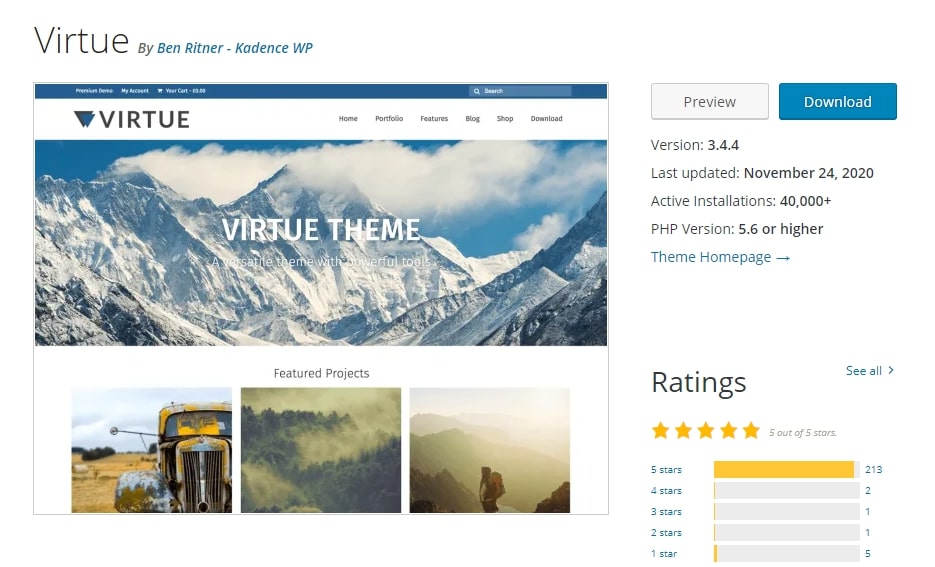
Task: Click the fifth gold rating star
Action: pos(751,430)
